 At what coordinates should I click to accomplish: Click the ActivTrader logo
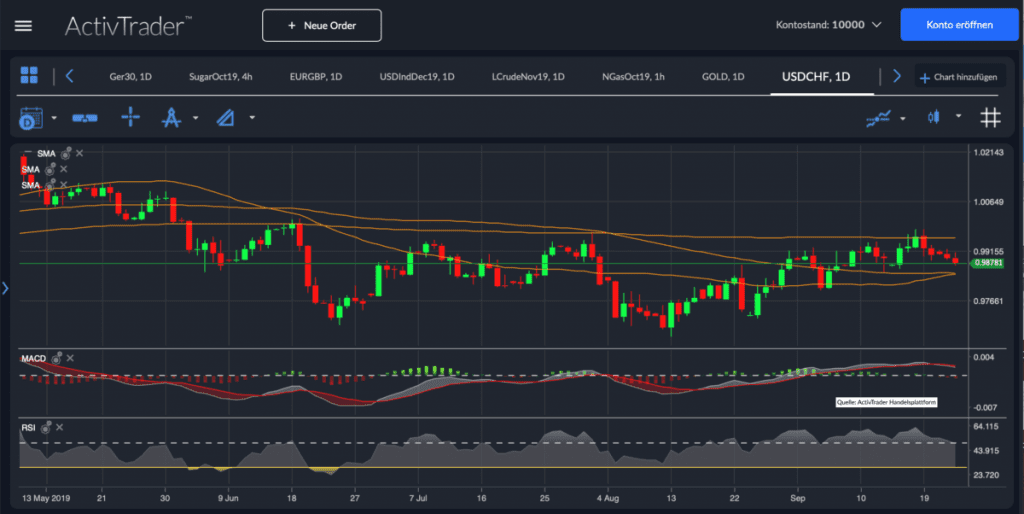click(128, 26)
